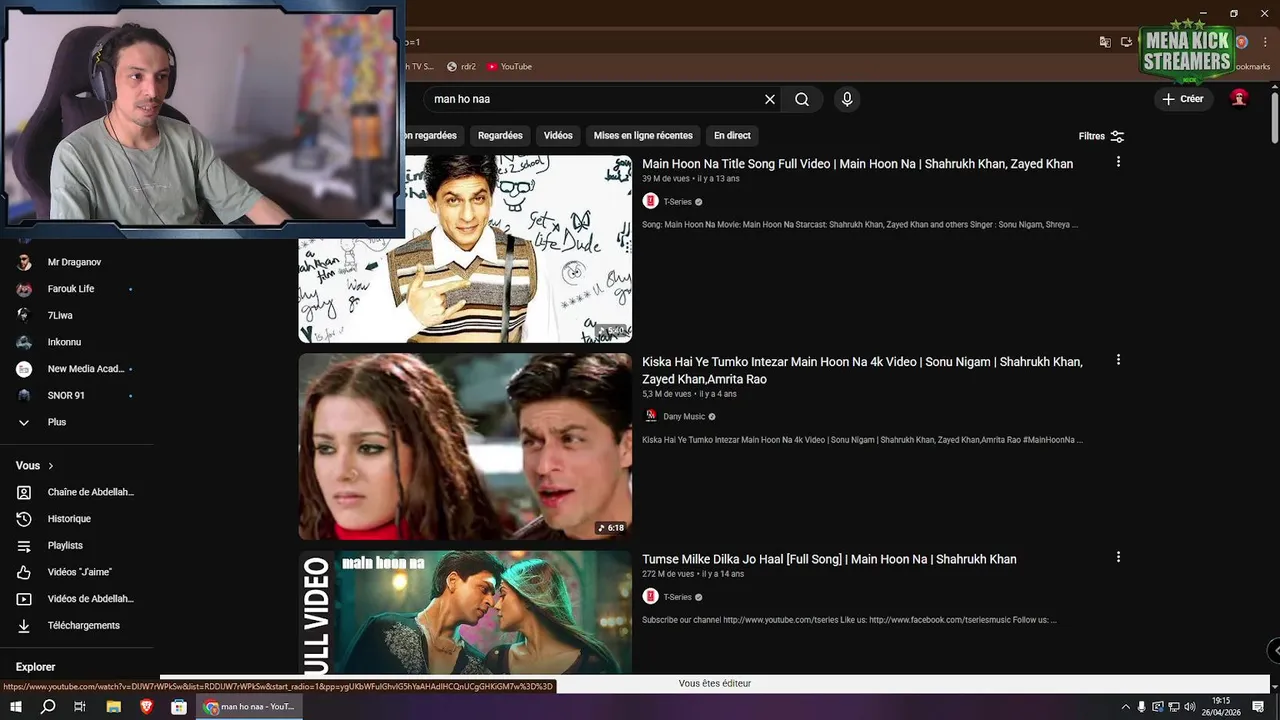The width and height of the screenshot is (1280, 720).
Task: Select Mises en ligne récentes chip
Action: click(x=643, y=135)
